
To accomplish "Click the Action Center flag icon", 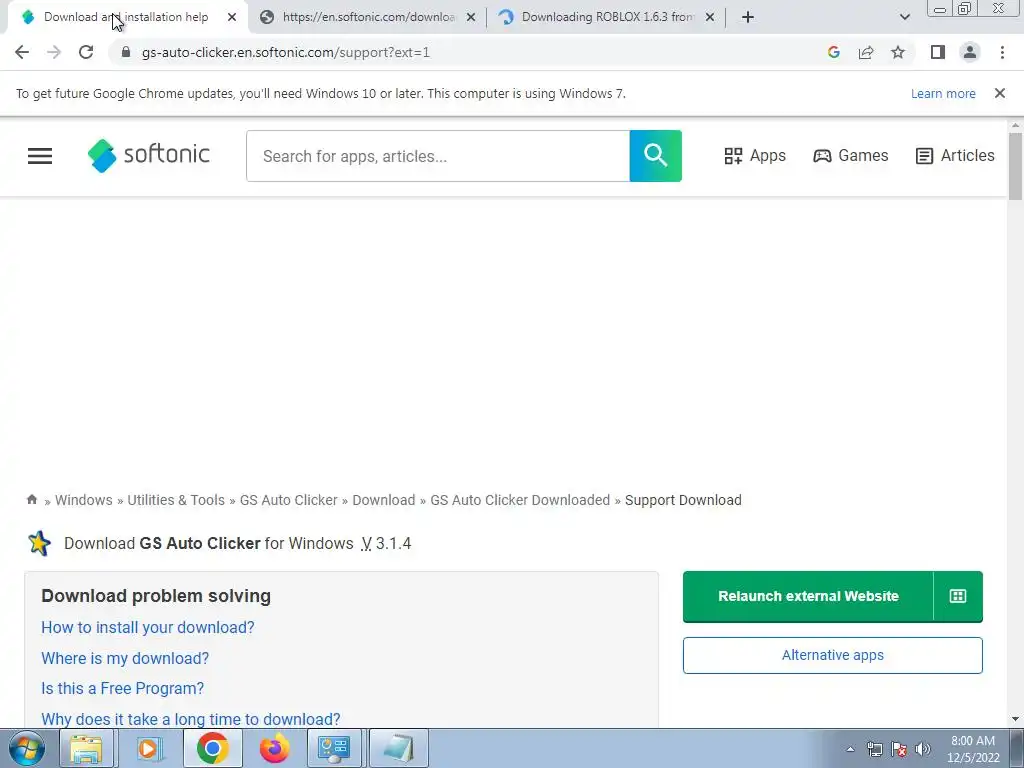I will point(899,749).
